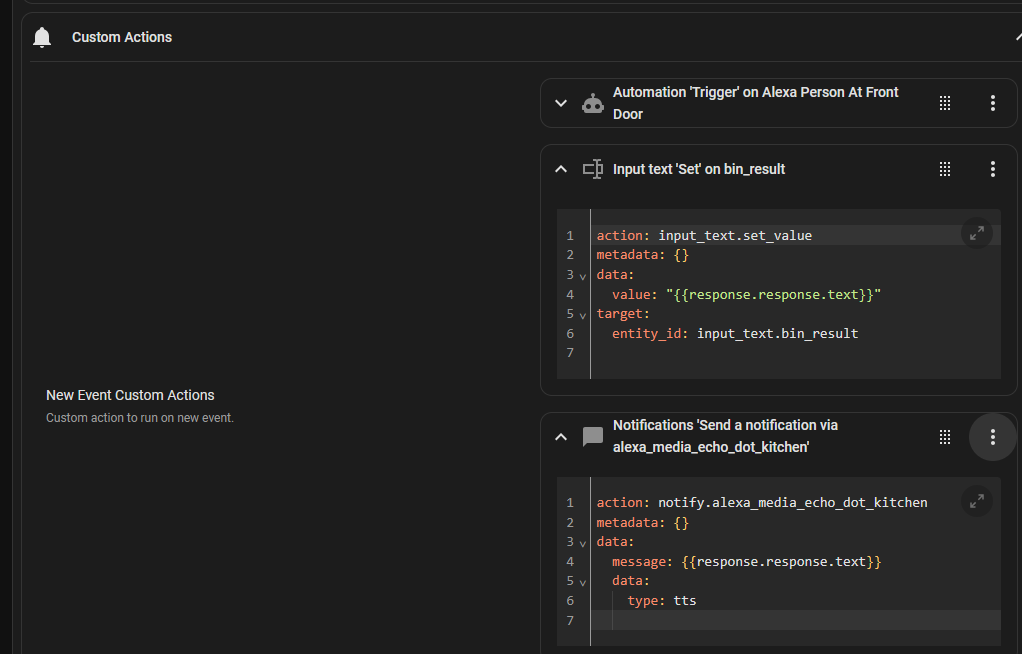Collapse the Custom Actions section

1017,37
